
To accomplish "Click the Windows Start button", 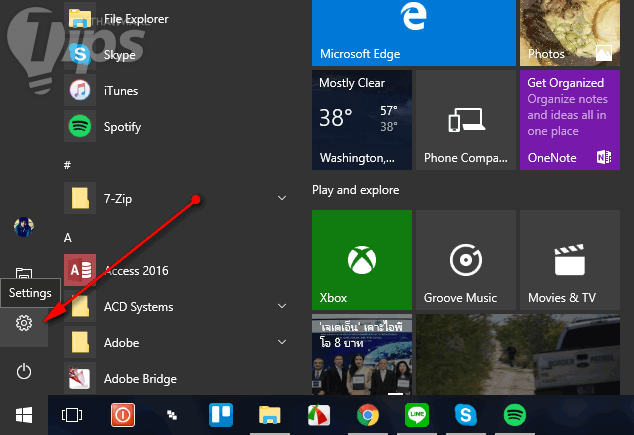I will (24, 415).
